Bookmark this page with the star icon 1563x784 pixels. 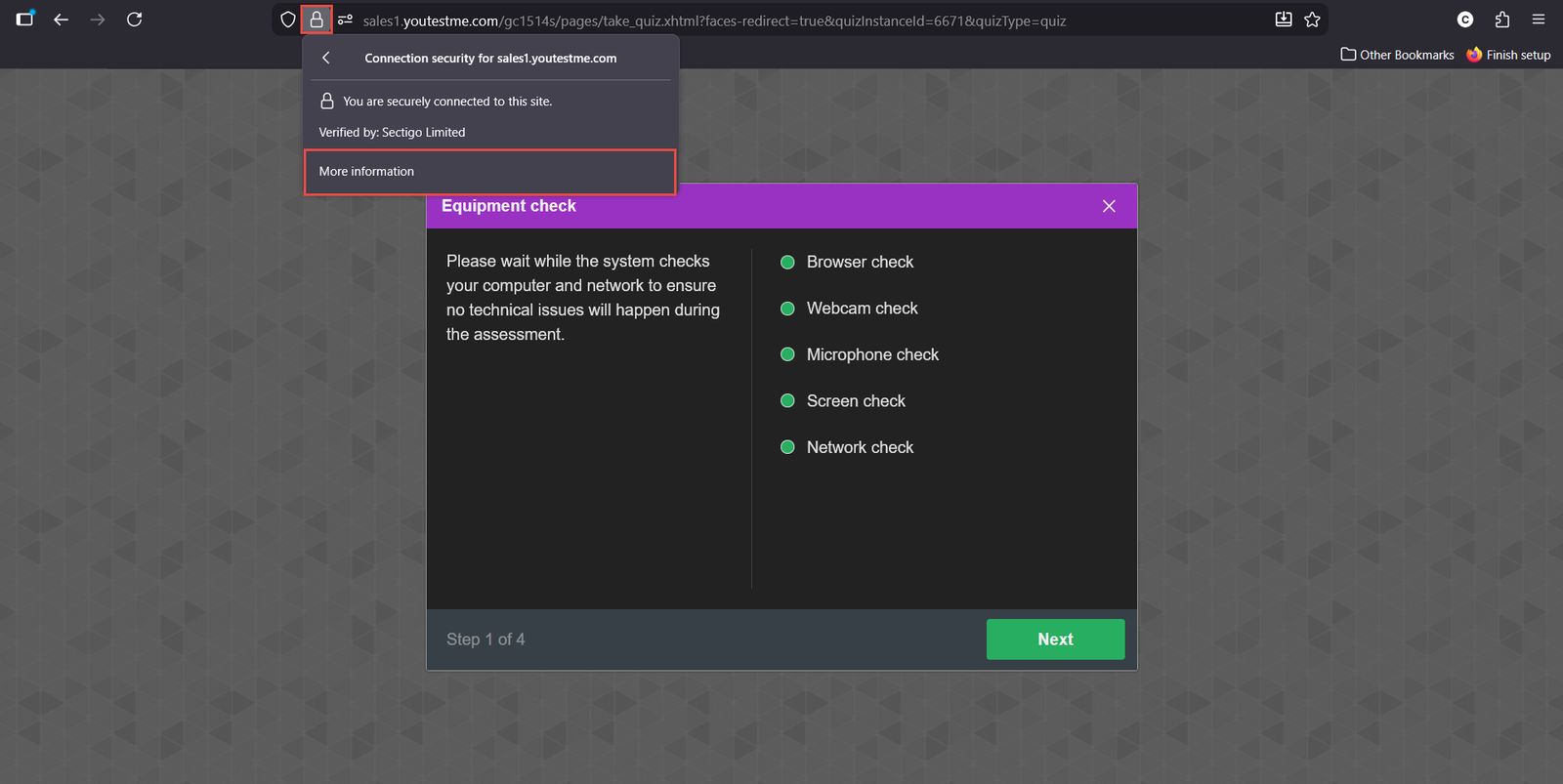(x=1312, y=20)
